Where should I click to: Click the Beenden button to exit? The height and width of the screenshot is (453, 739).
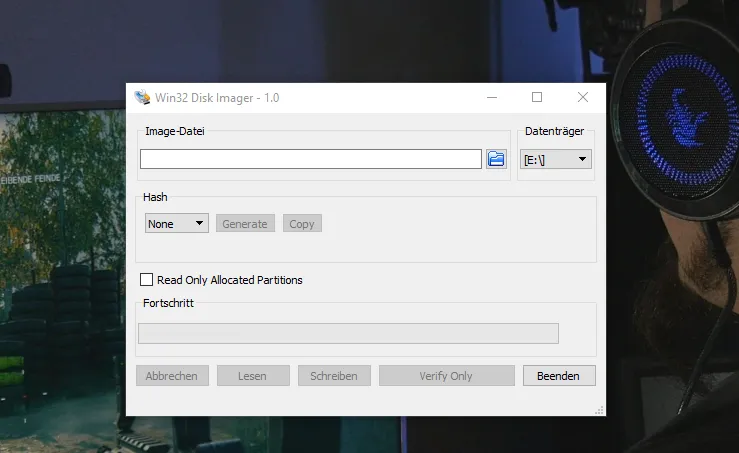tap(559, 376)
